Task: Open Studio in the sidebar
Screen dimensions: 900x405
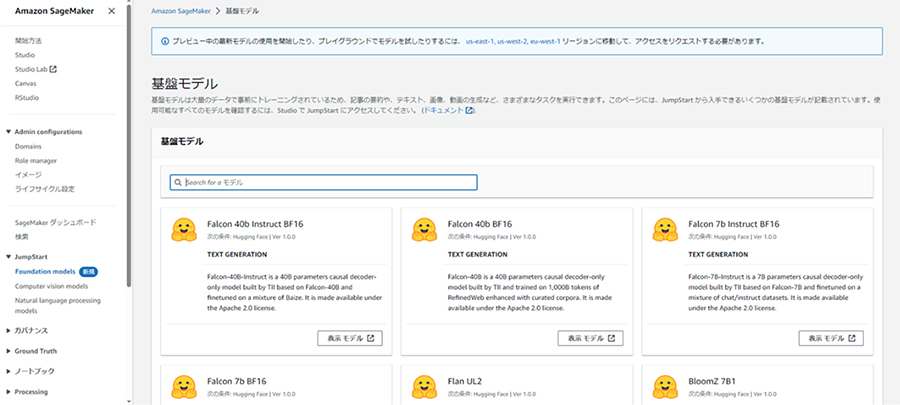Action: point(25,55)
